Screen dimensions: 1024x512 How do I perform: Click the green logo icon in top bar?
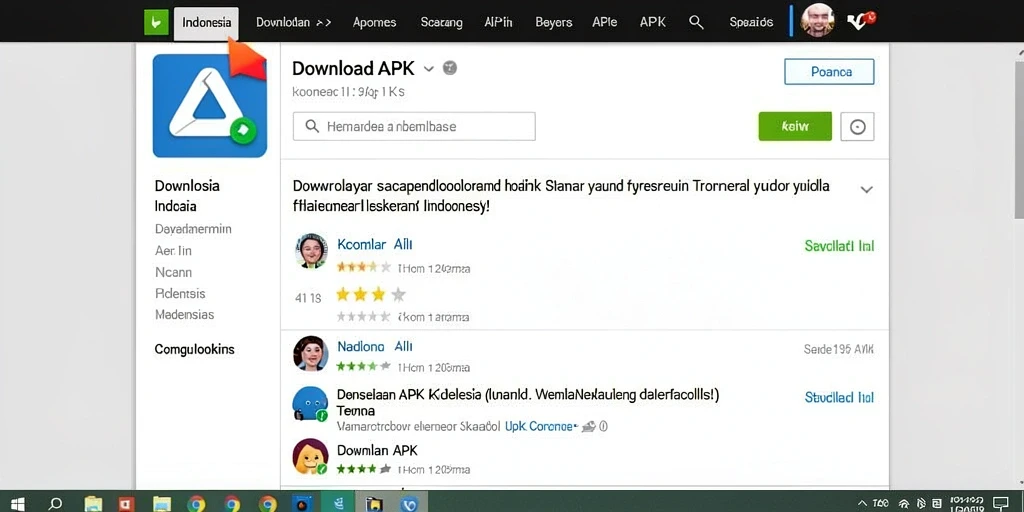click(x=155, y=22)
